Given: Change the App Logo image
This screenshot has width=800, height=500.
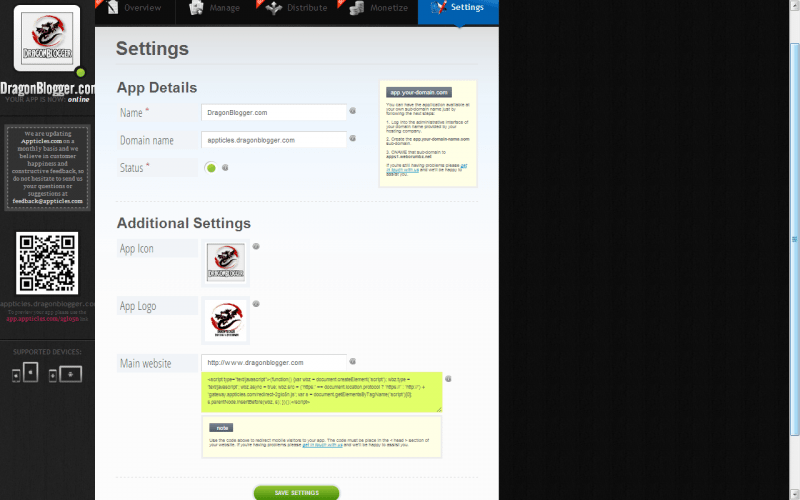Looking at the screenshot, I should pos(226,320).
